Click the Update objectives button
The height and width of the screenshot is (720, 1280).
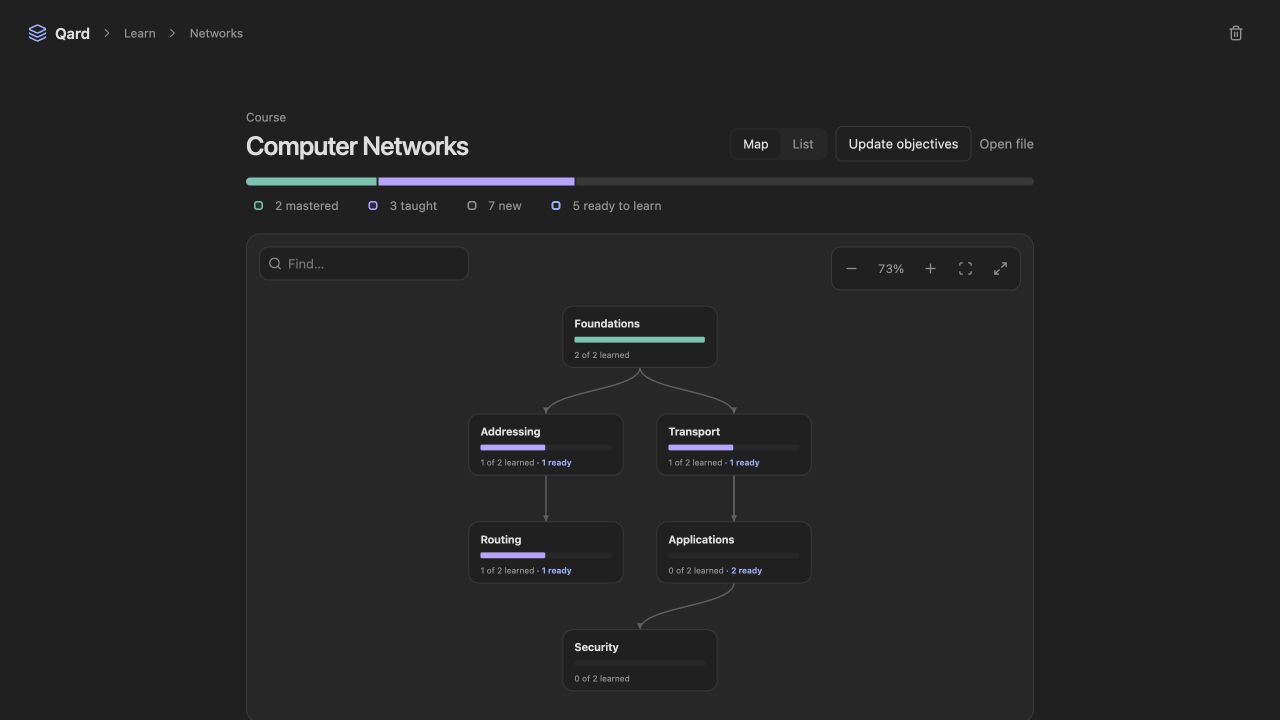[x=903, y=144]
